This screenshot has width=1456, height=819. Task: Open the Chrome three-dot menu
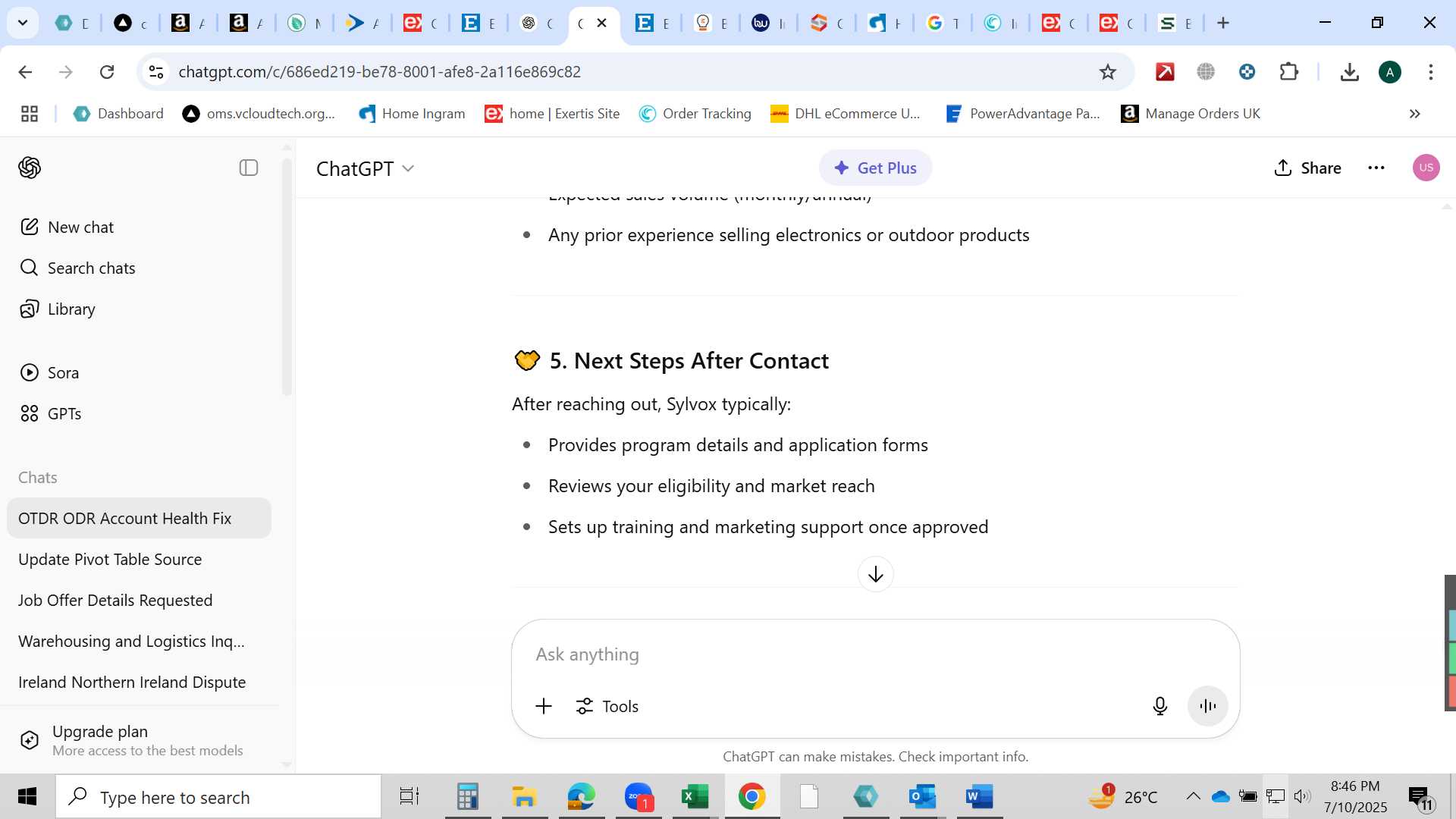click(x=1431, y=71)
